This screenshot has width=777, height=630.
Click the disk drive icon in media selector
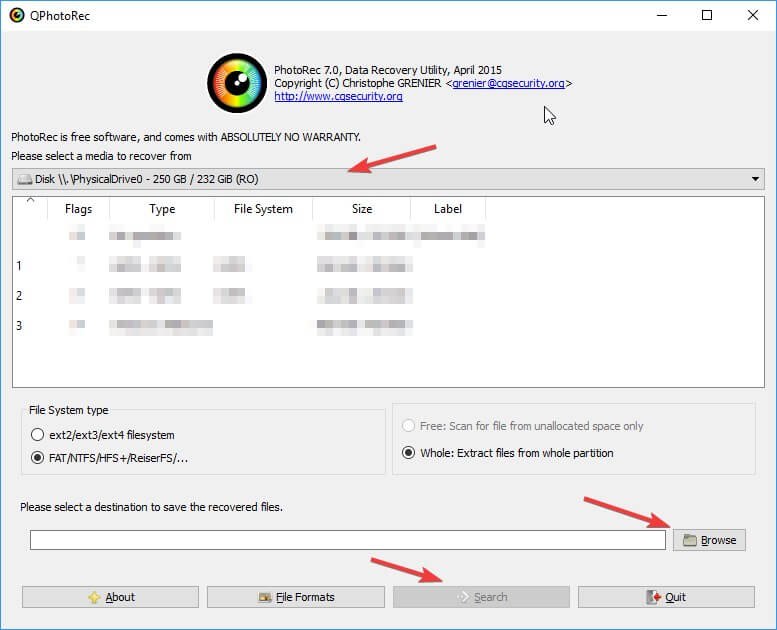pos(24,179)
